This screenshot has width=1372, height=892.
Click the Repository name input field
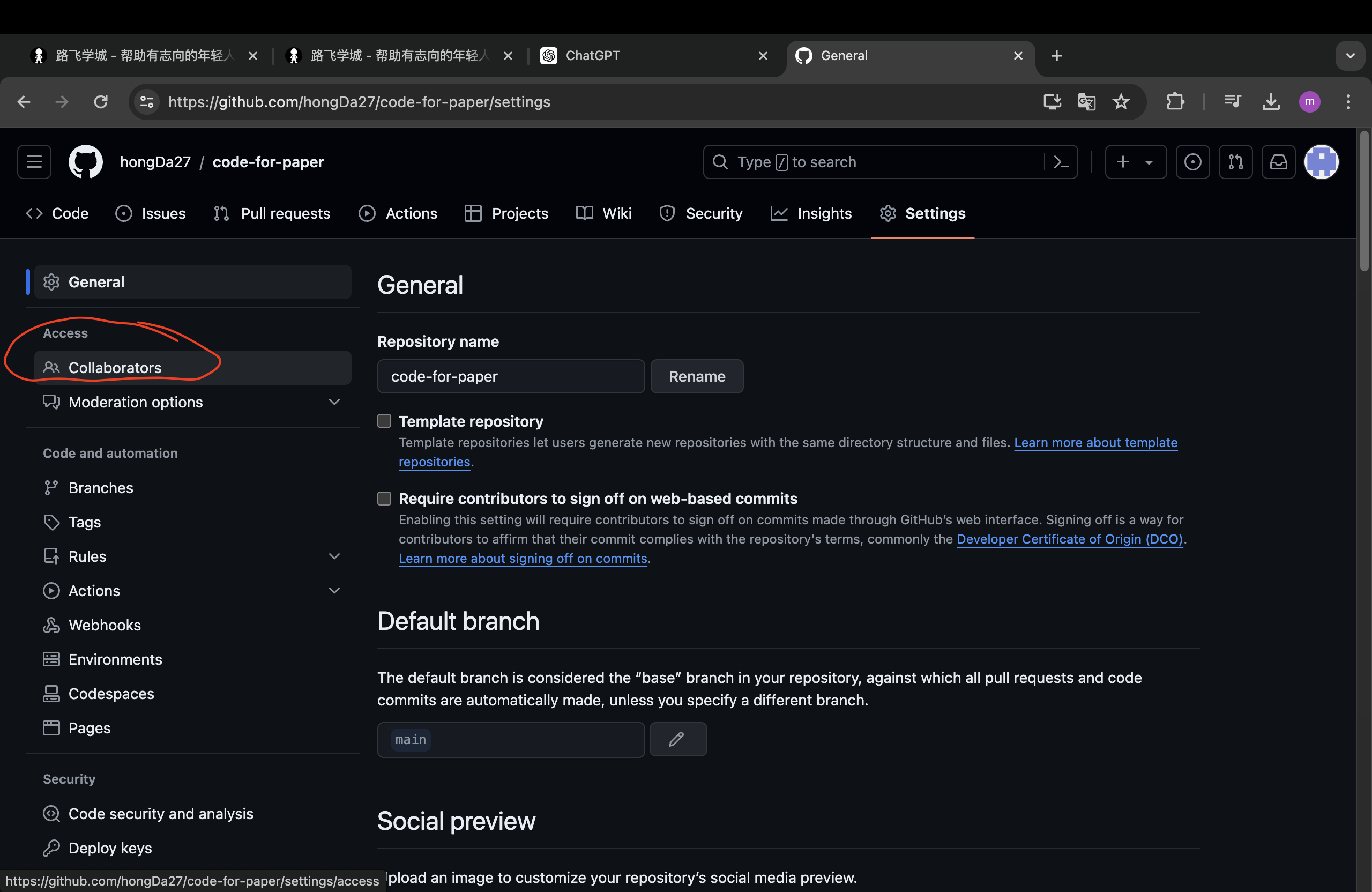point(511,376)
